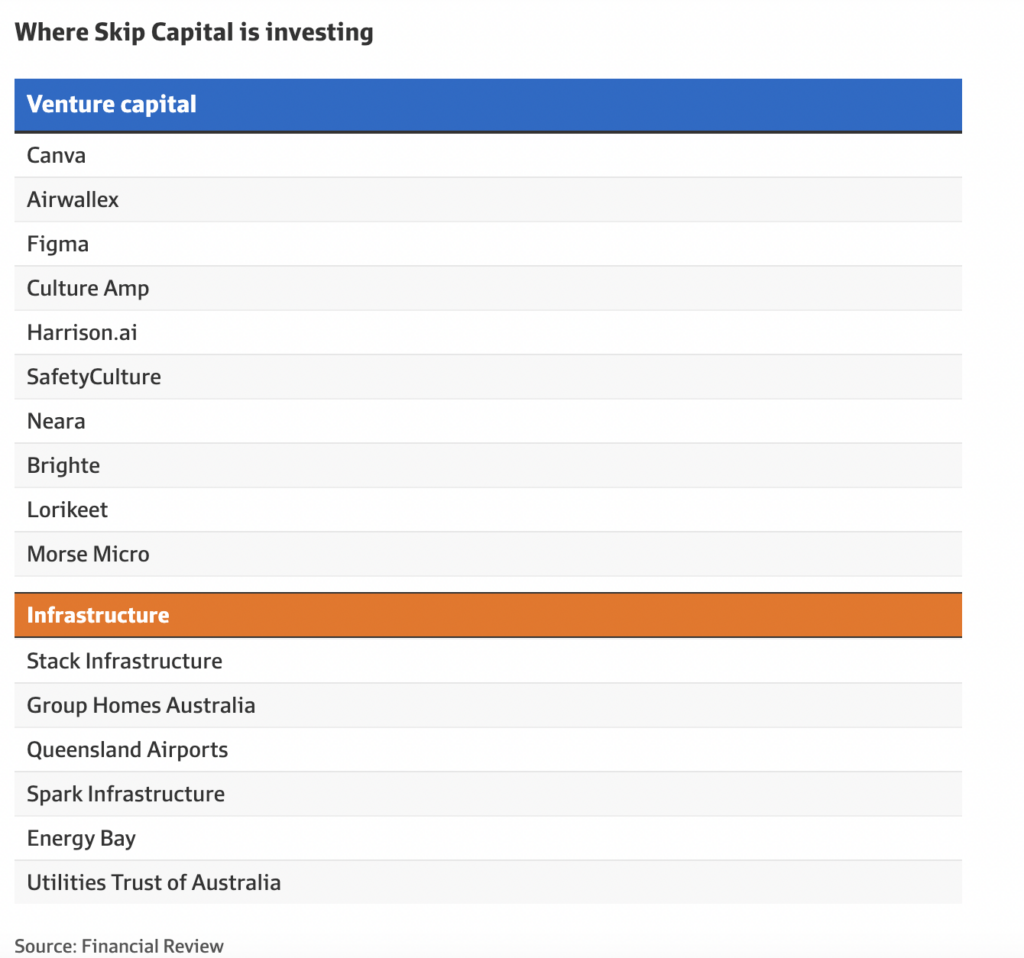Select Brighte in the venture list
The width and height of the screenshot is (1024, 958).
point(63,465)
